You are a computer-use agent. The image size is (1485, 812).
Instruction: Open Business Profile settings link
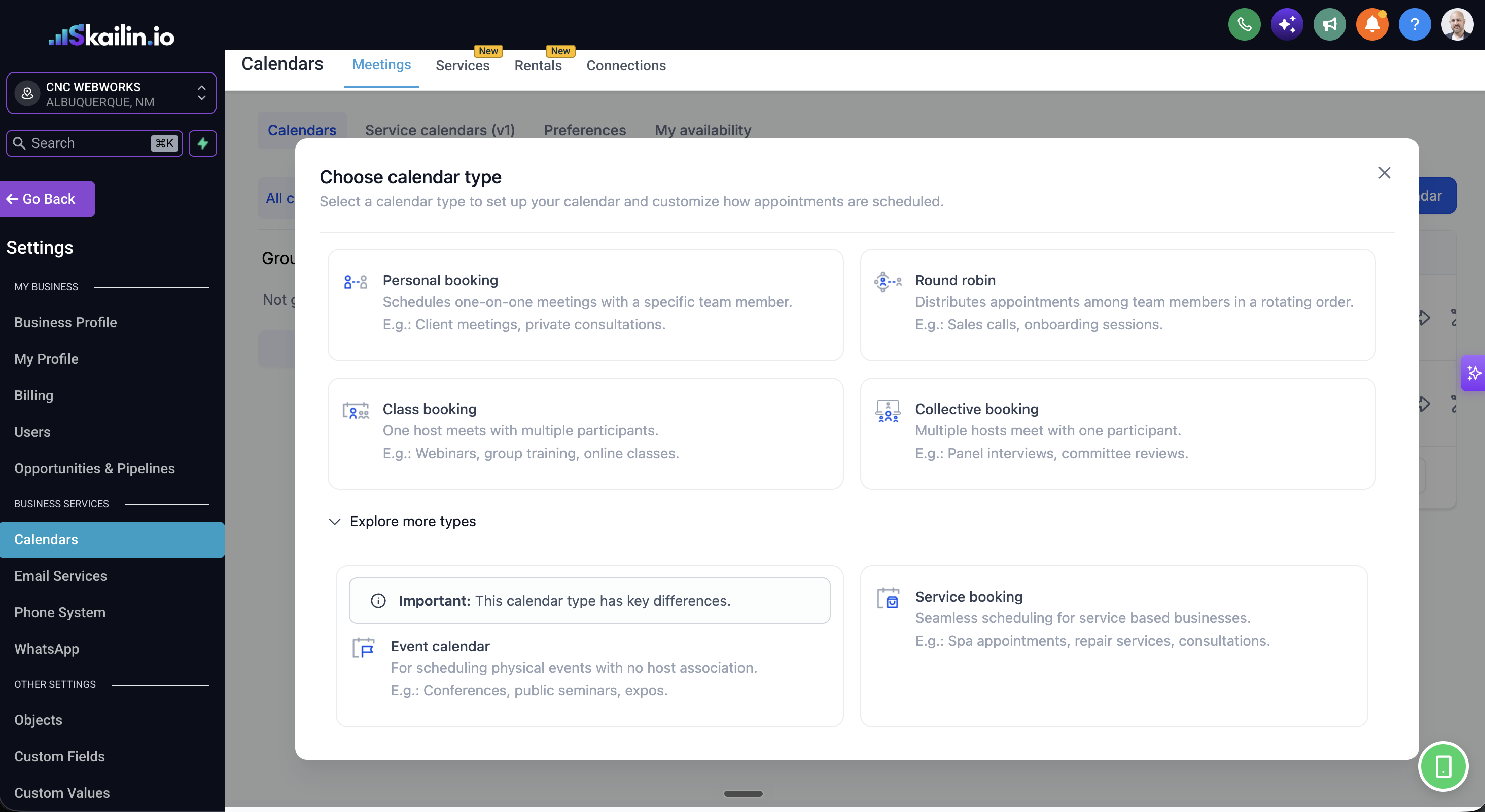65,323
